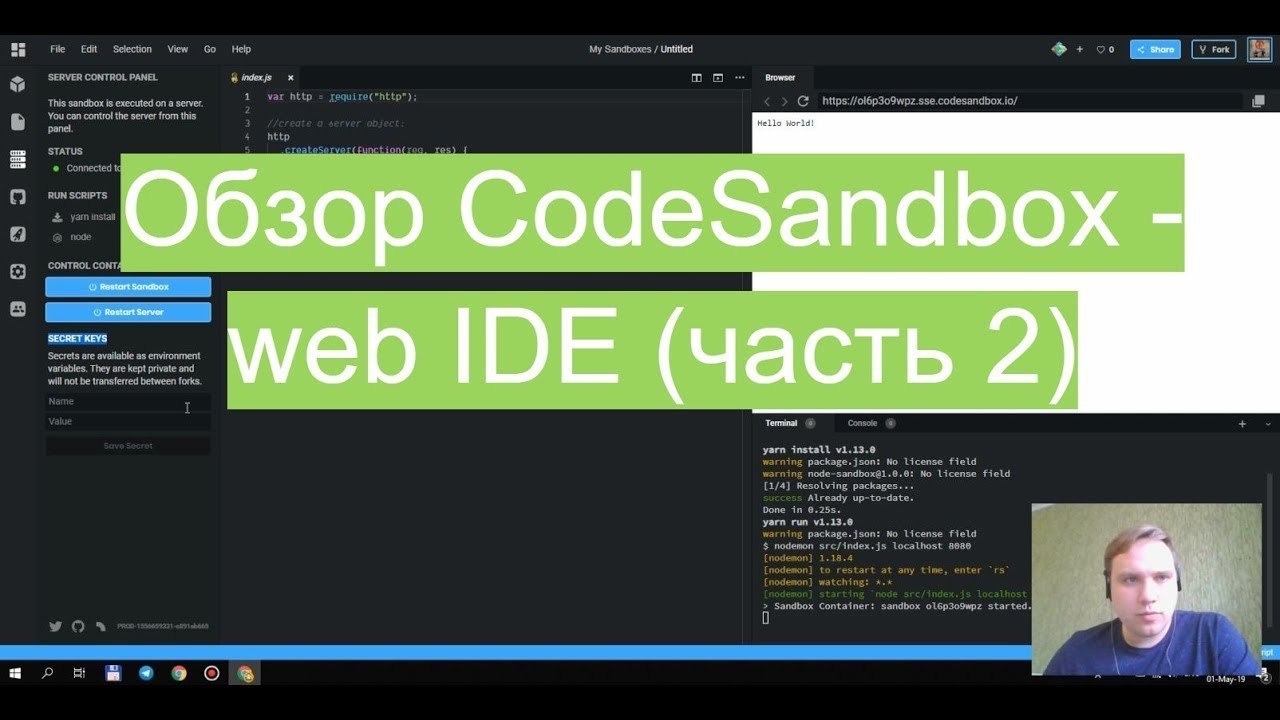
Task: Click the Hello World! text in preview
Action: click(786, 123)
